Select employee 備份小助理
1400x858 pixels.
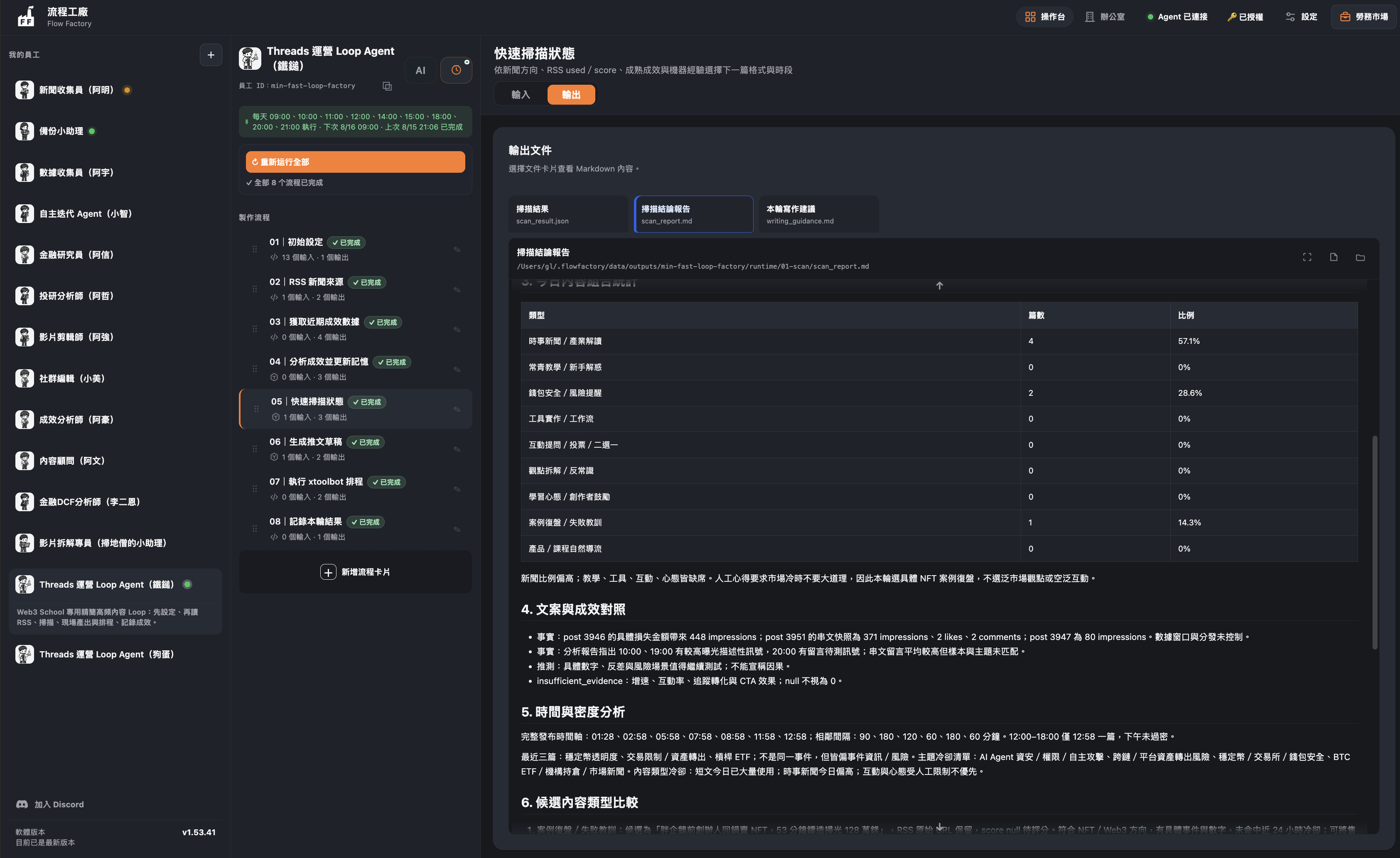click(115, 131)
